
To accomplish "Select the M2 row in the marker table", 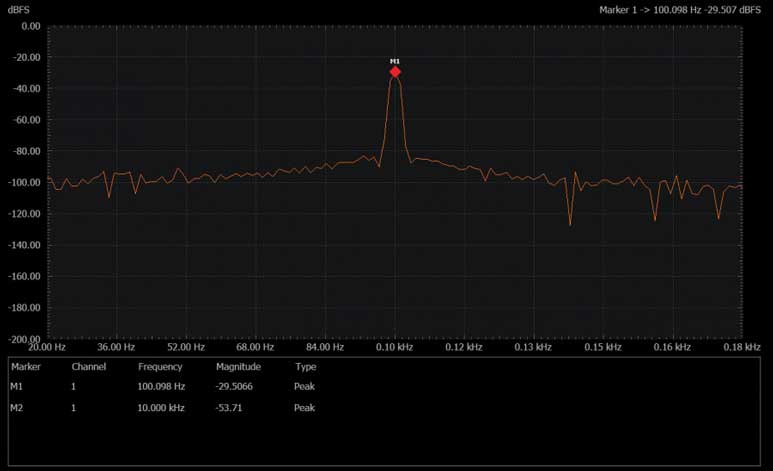I will pos(17,408).
